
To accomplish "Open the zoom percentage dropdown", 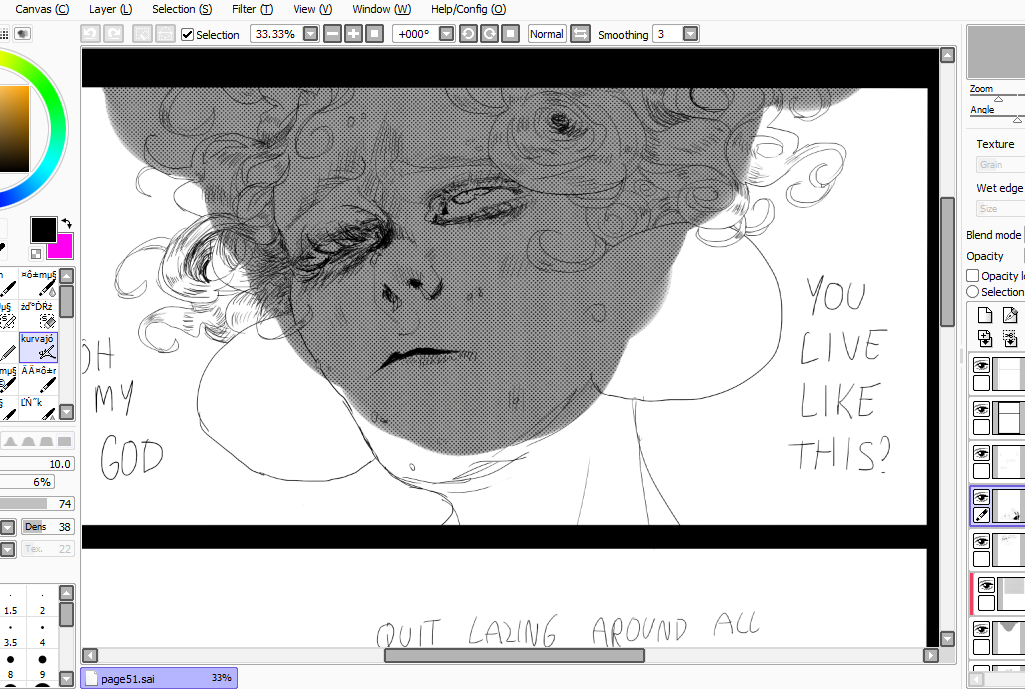I will pyautogui.click(x=310, y=34).
